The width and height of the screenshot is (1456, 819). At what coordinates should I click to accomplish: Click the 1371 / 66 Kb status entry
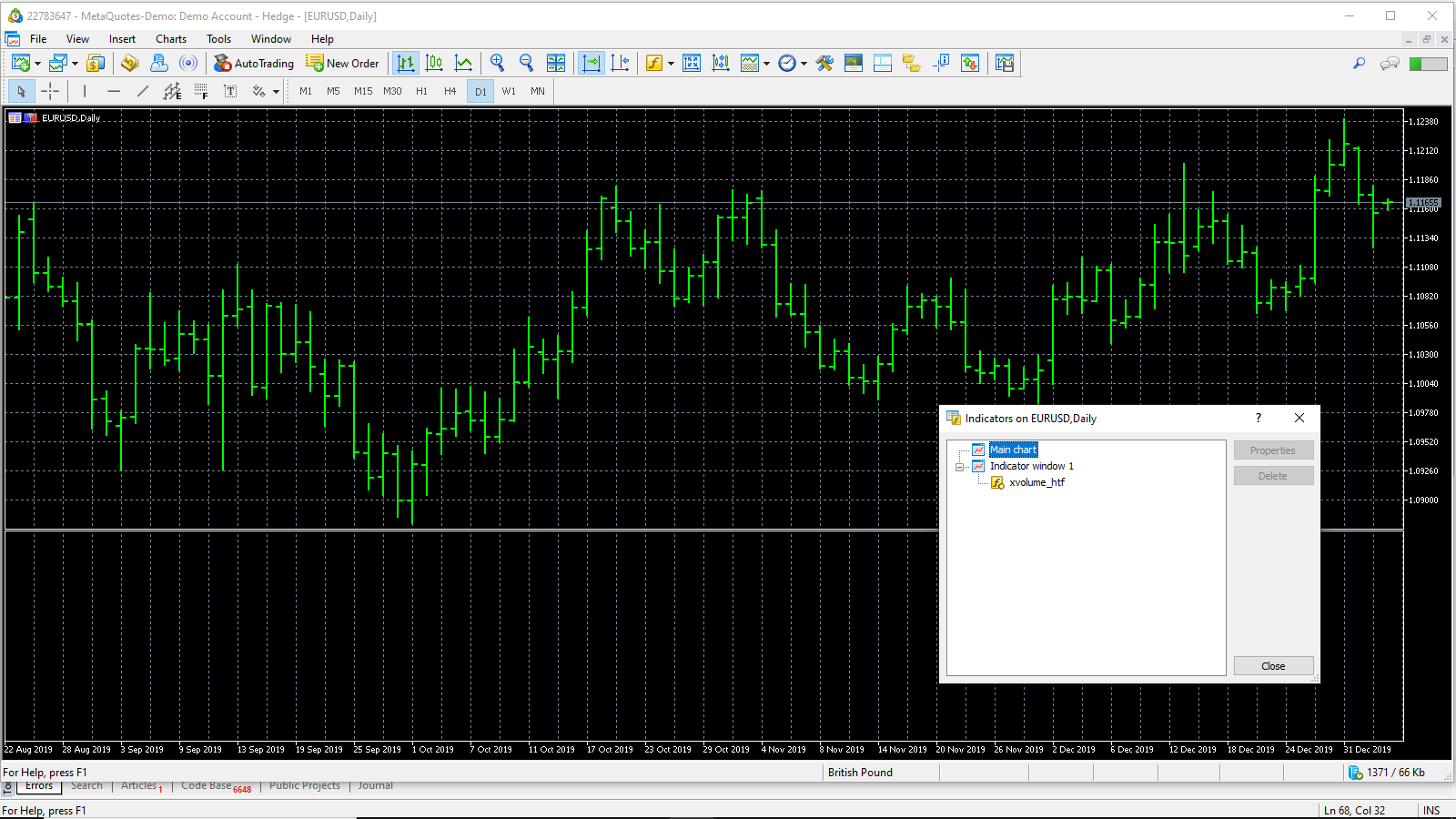[1388, 773]
